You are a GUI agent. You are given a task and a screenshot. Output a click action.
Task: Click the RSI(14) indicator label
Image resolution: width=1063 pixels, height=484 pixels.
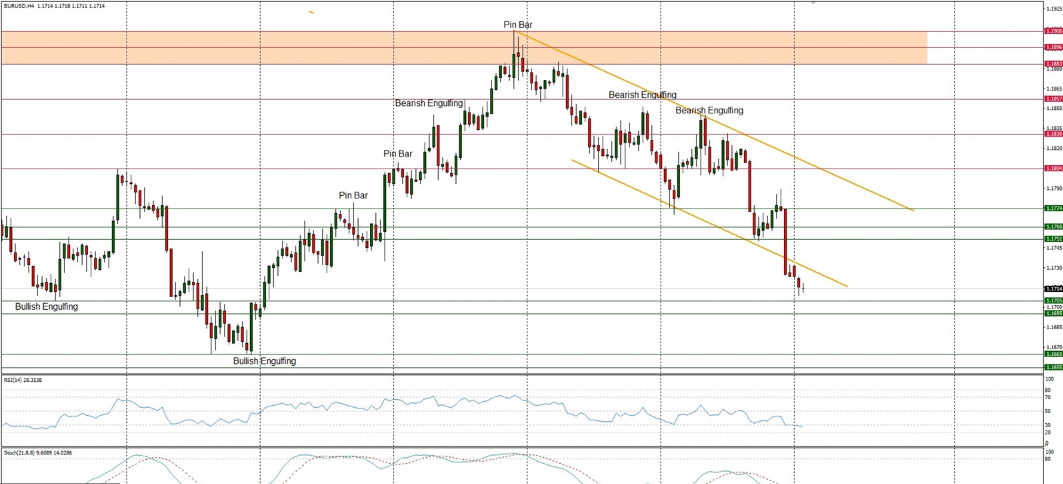[x=20, y=380]
